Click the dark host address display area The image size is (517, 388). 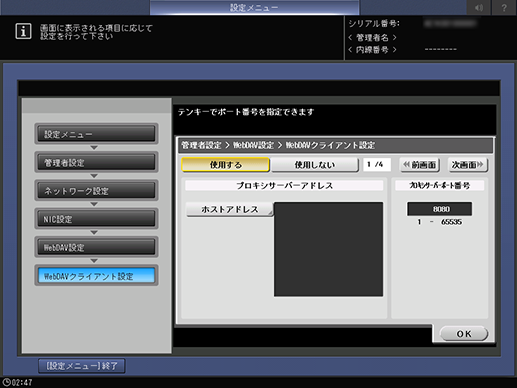click(x=328, y=249)
